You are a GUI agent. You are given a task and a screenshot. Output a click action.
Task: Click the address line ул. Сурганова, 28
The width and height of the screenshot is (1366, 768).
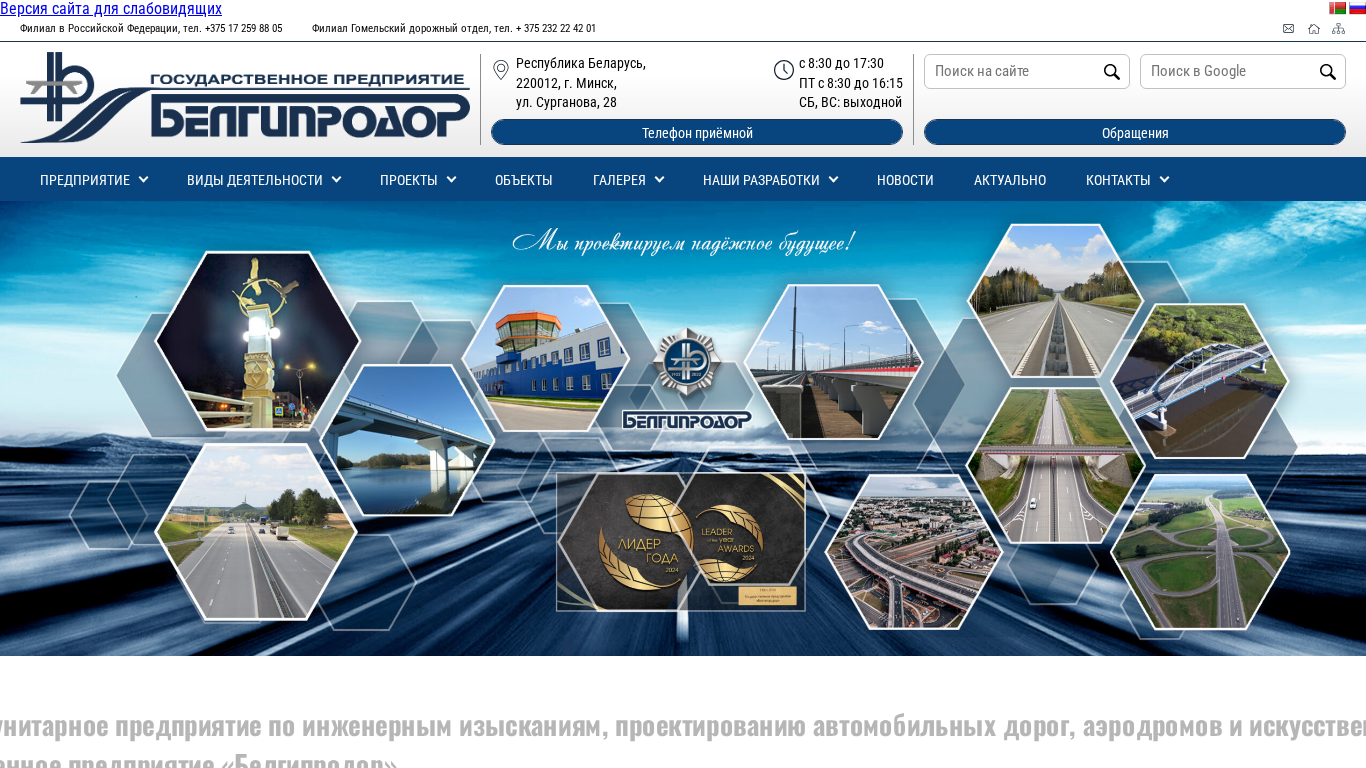pyautogui.click(x=566, y=102)
